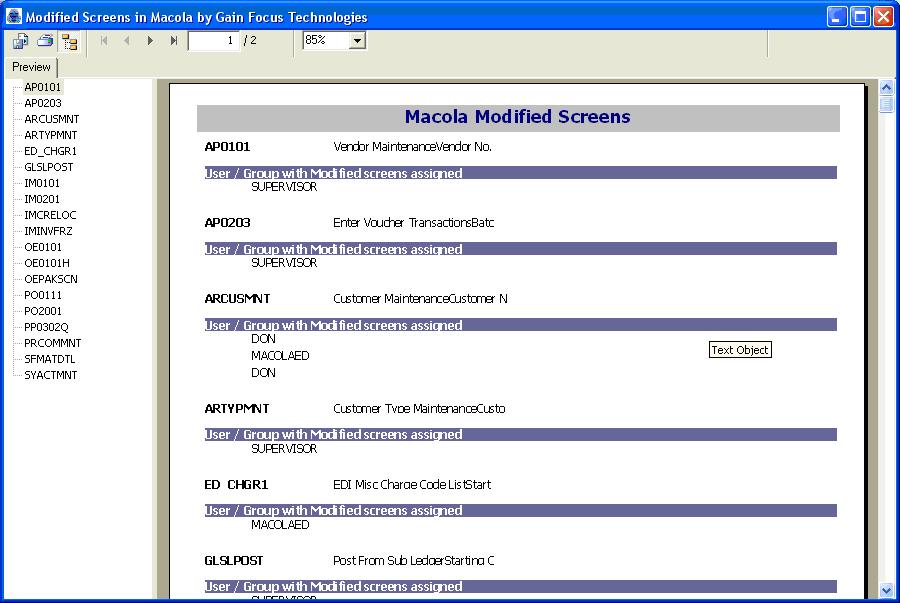The height and width of the screenshot is (603, 900).
Task: Select IMINVFRZ in the group tree
Action: [x=48, y=231]
